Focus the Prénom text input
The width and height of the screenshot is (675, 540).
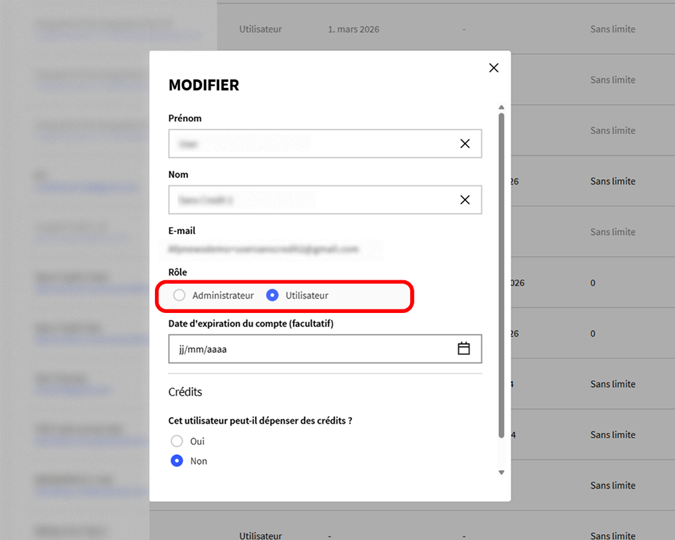(310, 144)
